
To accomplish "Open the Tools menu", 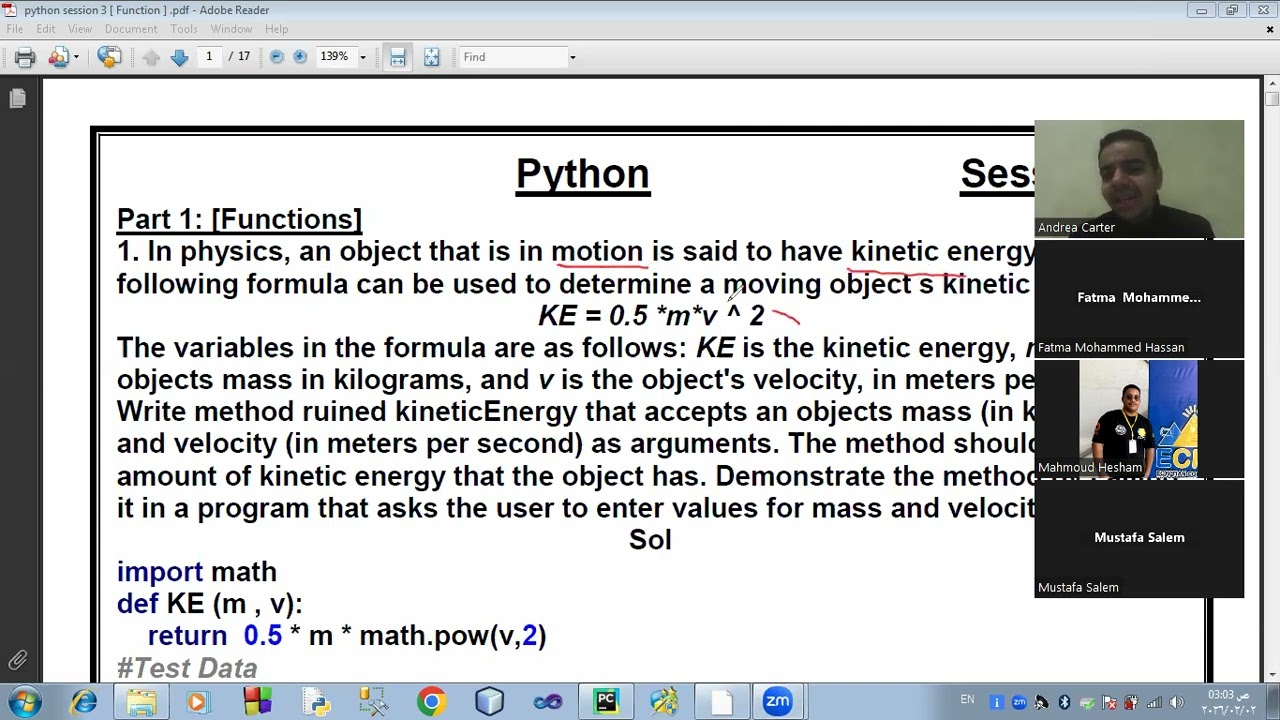I will [x=184, y=29].
